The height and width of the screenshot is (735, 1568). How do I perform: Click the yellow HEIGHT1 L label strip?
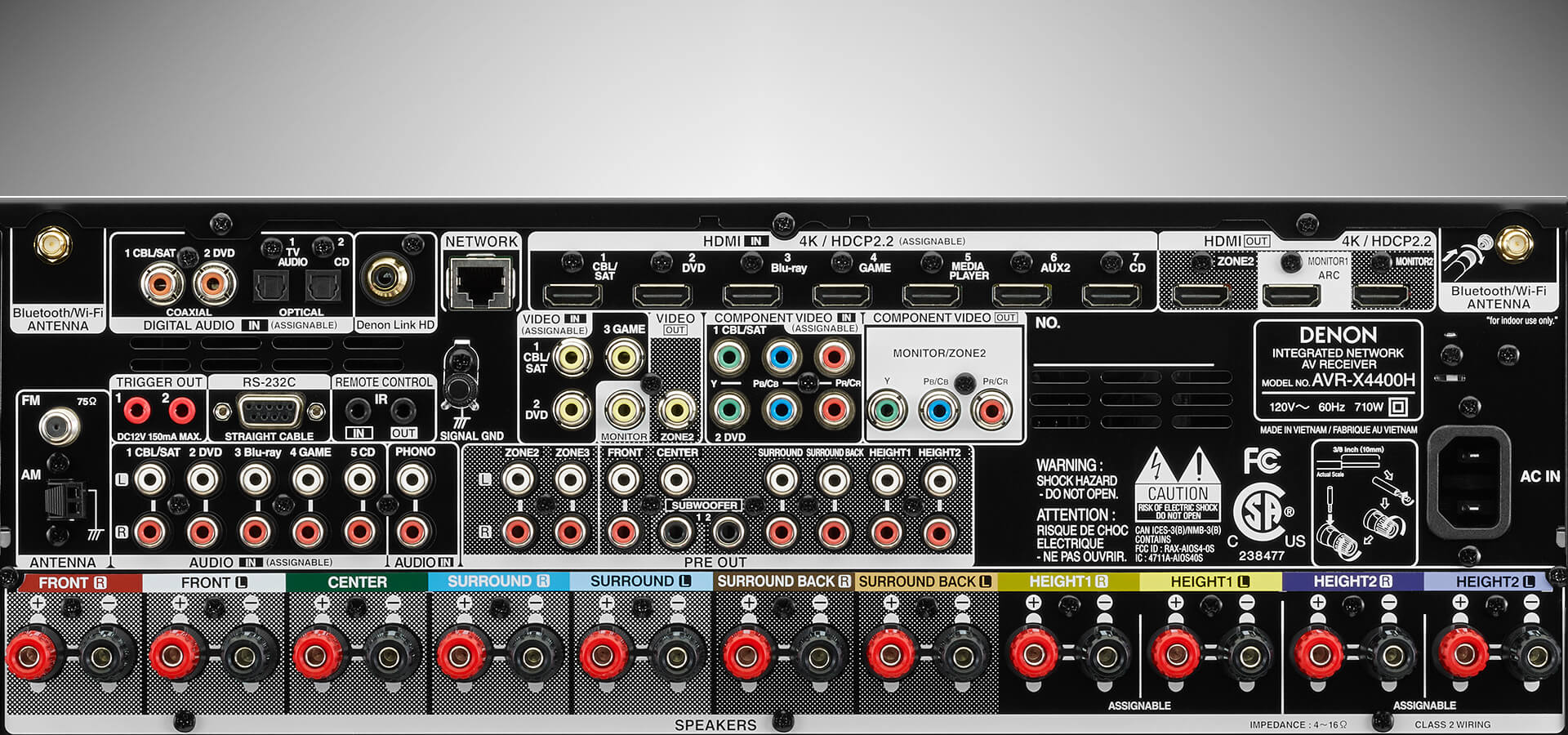1210,581
